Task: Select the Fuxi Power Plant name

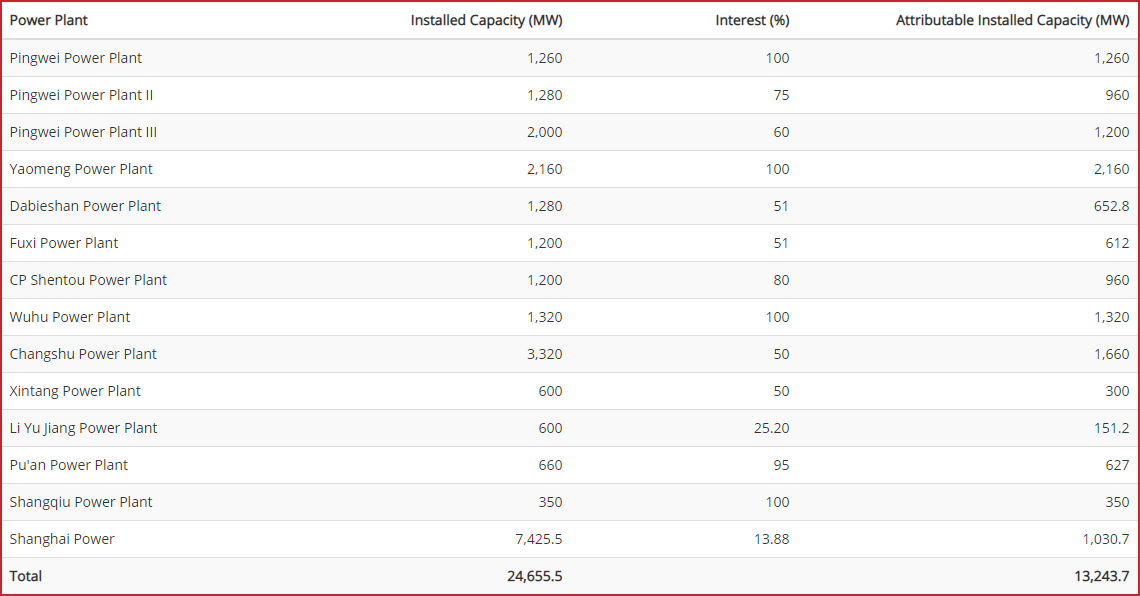Action: click(x=64, y=243)
